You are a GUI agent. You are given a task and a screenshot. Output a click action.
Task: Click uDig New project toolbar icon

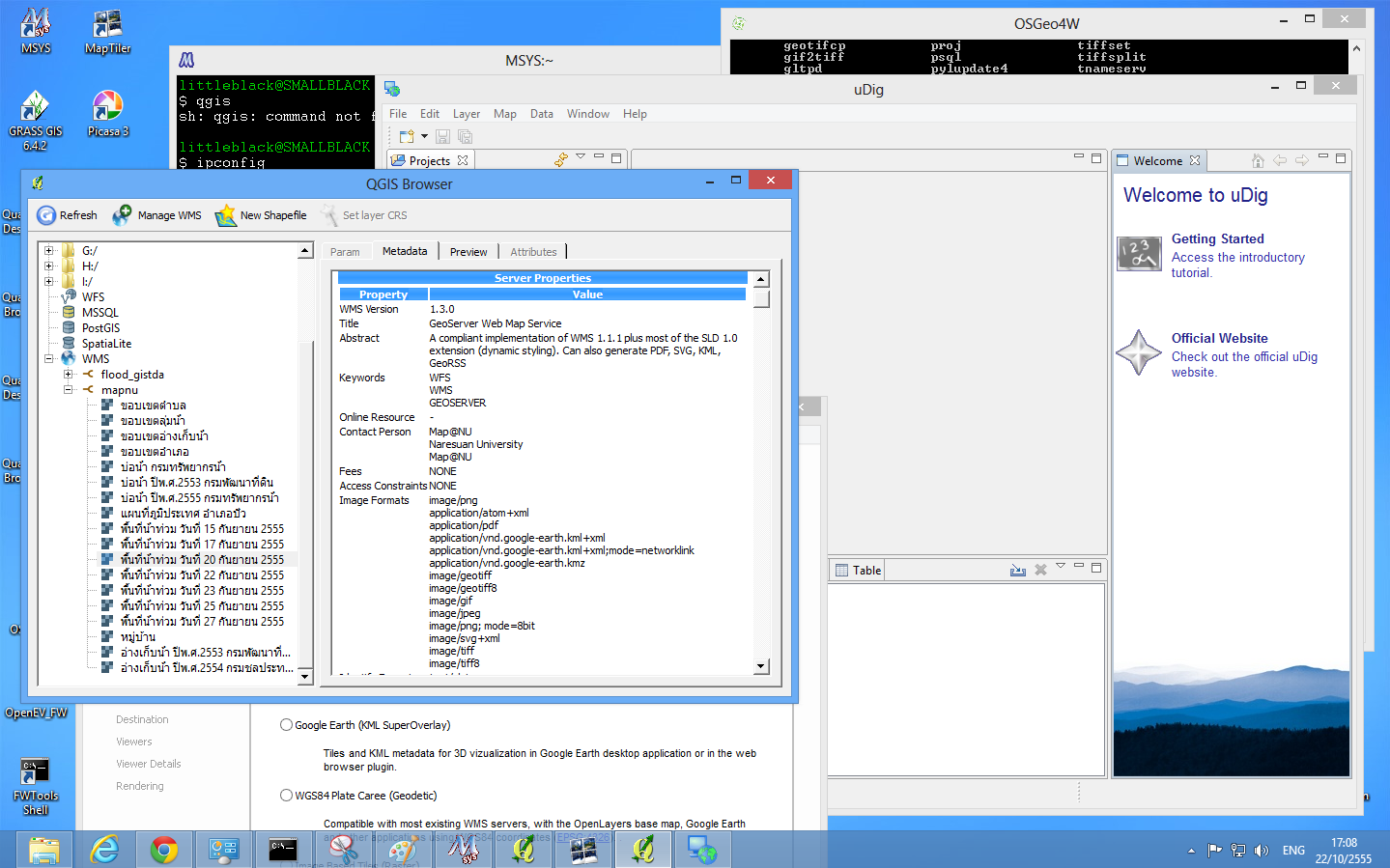(407, 137)
